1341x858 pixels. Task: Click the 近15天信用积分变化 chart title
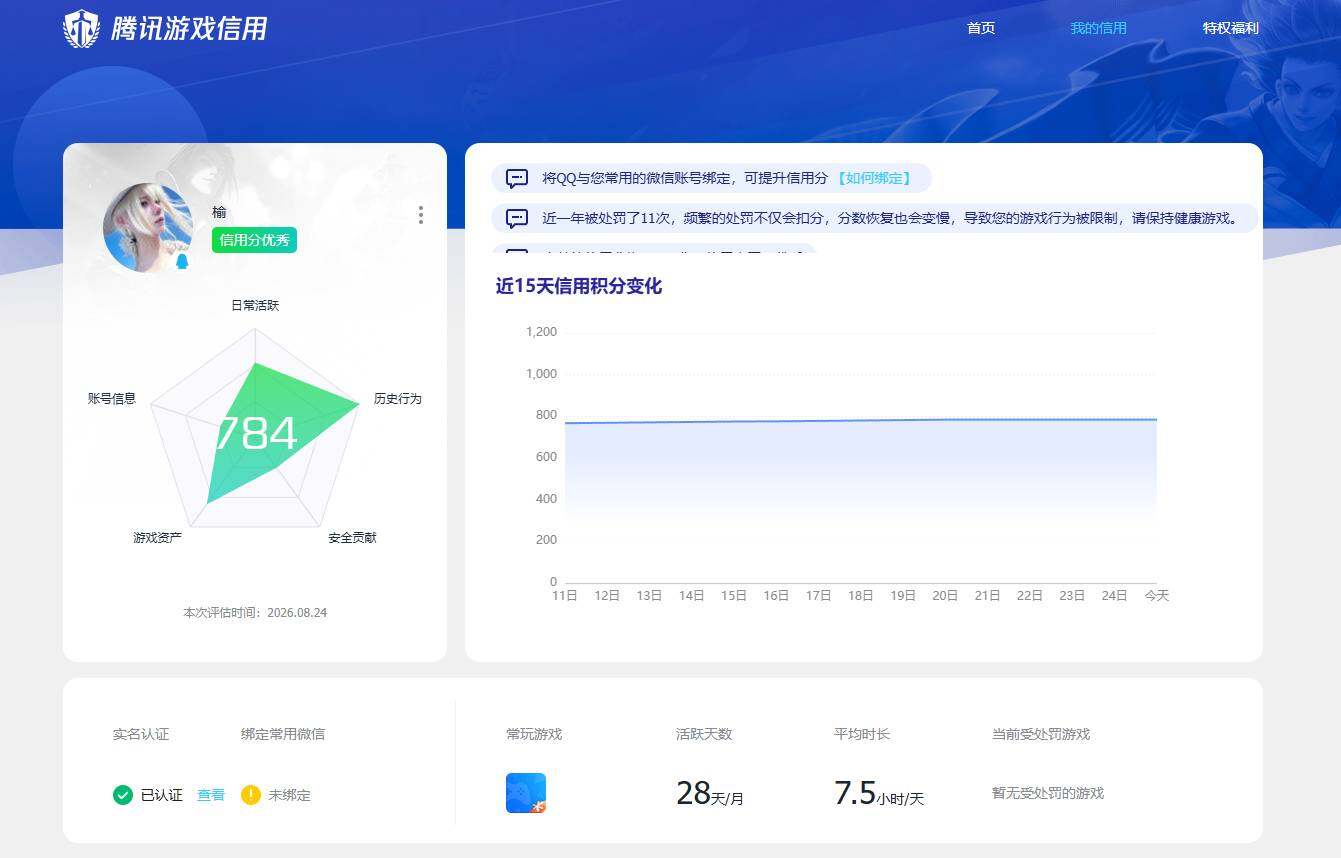pyautogui.click(x=579, y=286)
